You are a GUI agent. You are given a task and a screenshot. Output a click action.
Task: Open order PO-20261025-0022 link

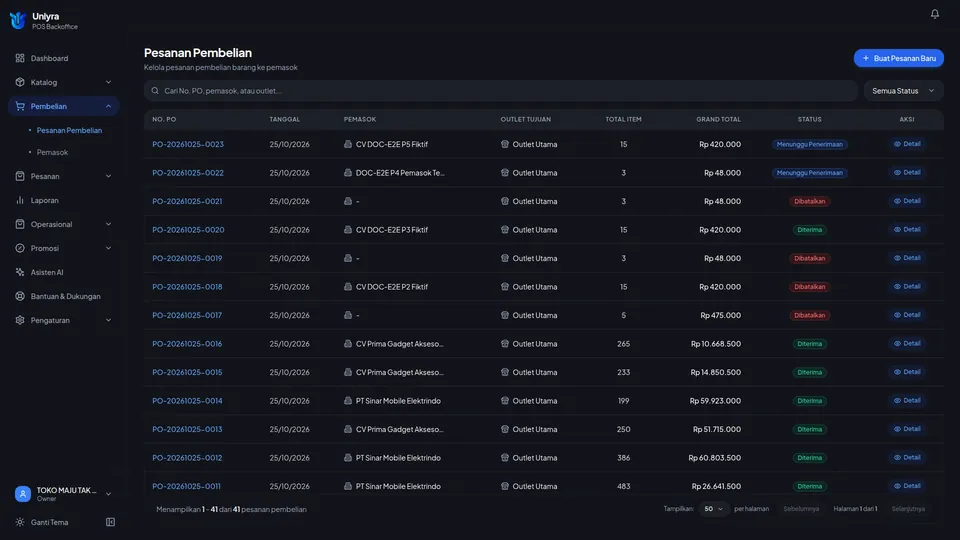[x=188, y=173]
